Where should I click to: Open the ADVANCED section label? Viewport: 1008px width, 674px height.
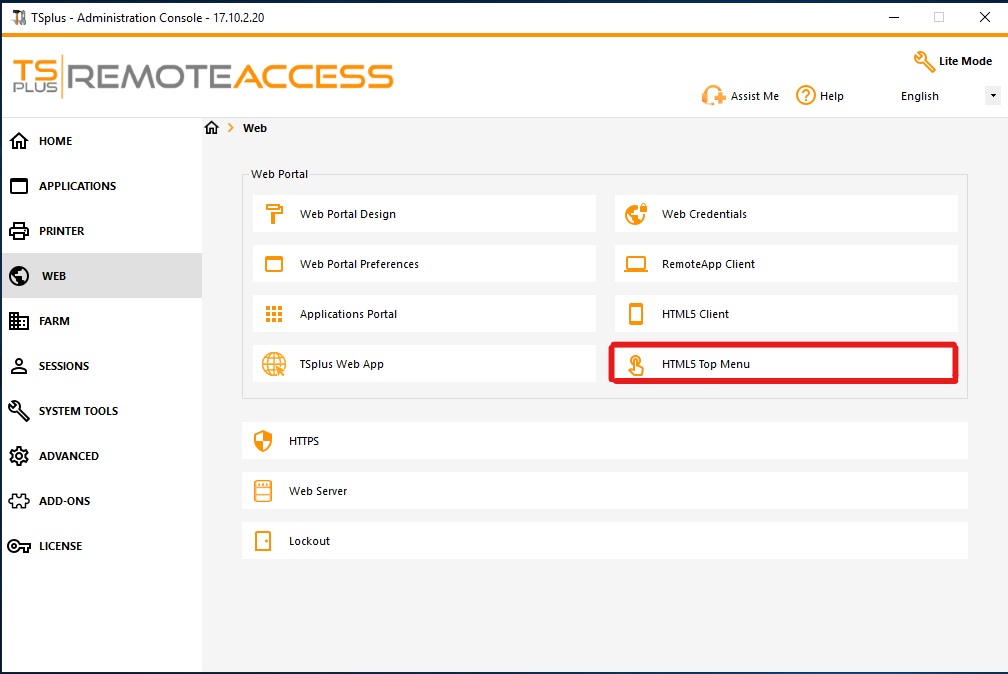point(69,456)
